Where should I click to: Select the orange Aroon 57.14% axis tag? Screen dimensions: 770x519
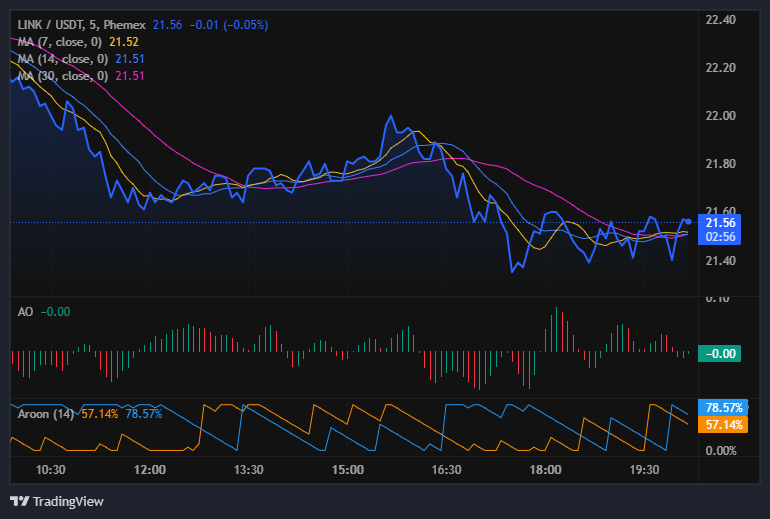722,425
